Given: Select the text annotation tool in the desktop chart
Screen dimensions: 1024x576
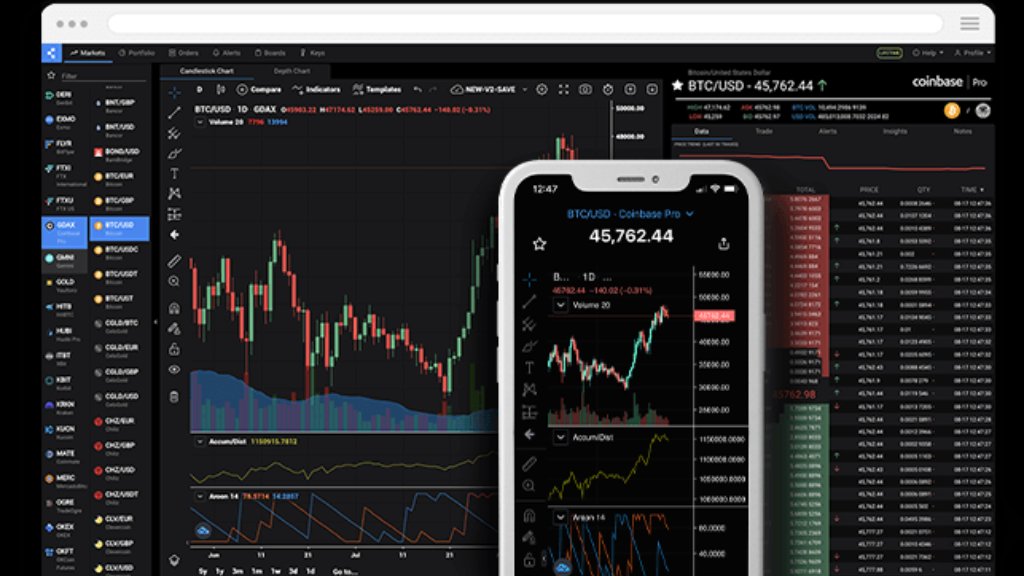Looking at the screenshot, I should 174,174.
